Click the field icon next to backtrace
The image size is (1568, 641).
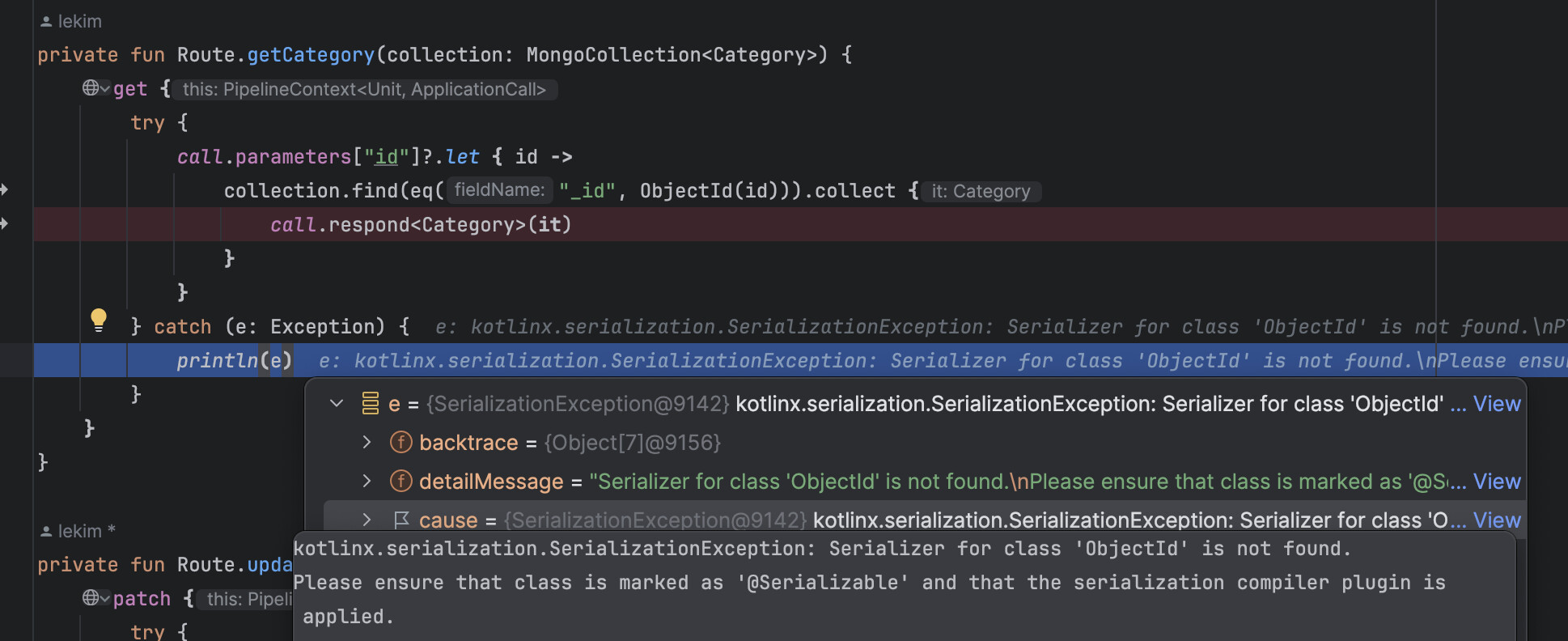click(400, 443)
